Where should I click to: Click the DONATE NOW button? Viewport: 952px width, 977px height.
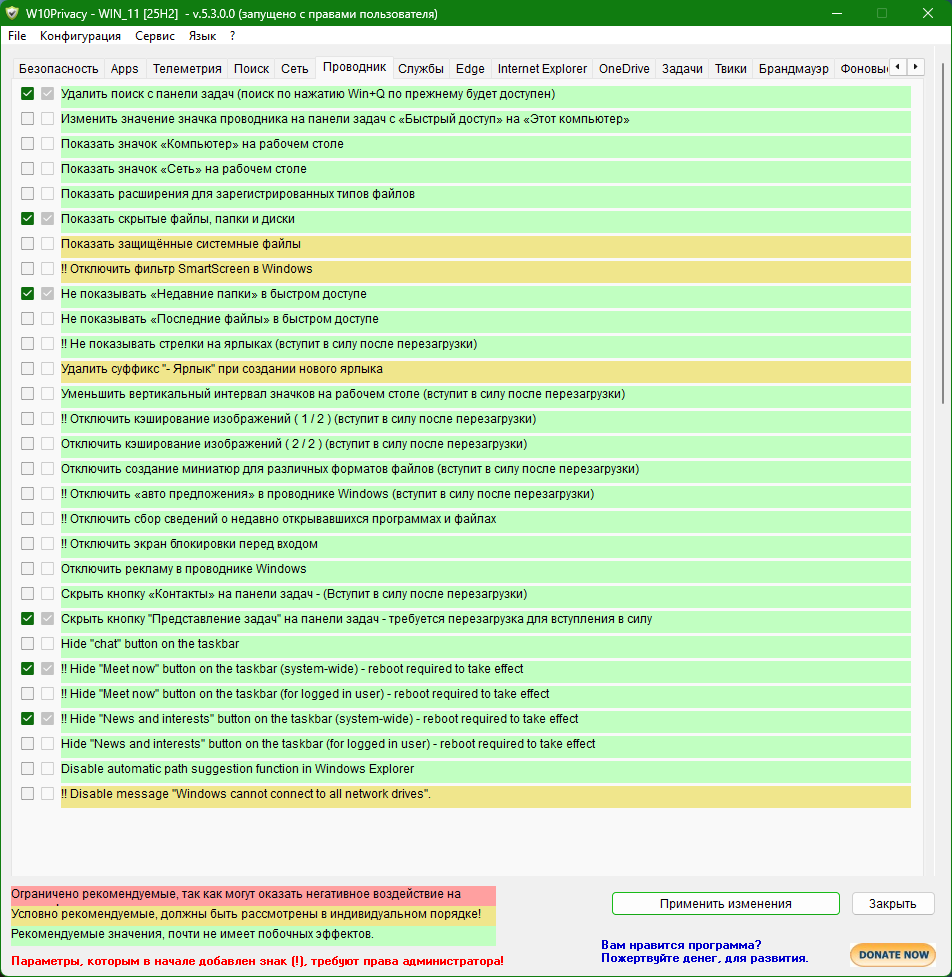[x=892, y=954]
